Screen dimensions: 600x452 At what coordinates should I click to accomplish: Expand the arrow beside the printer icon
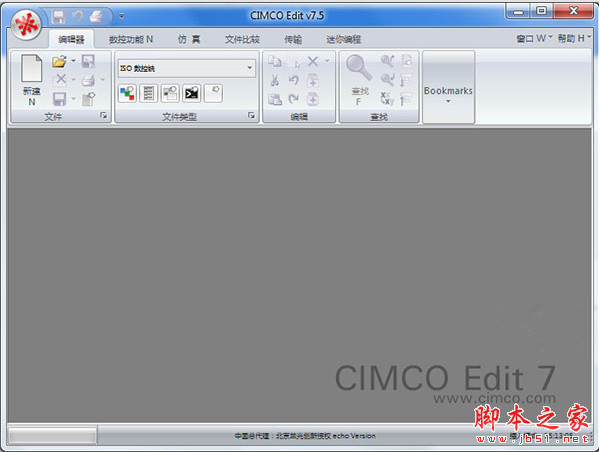pyautogui.click(x=103, y=80)
